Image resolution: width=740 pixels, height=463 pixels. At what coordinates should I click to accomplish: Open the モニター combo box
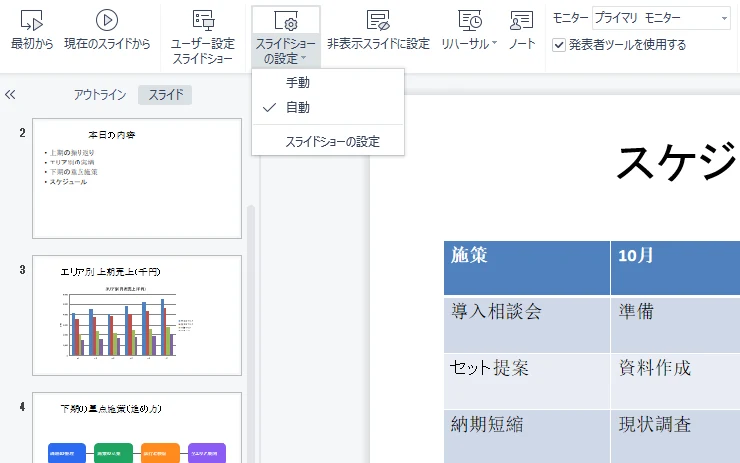coord(661,18)
